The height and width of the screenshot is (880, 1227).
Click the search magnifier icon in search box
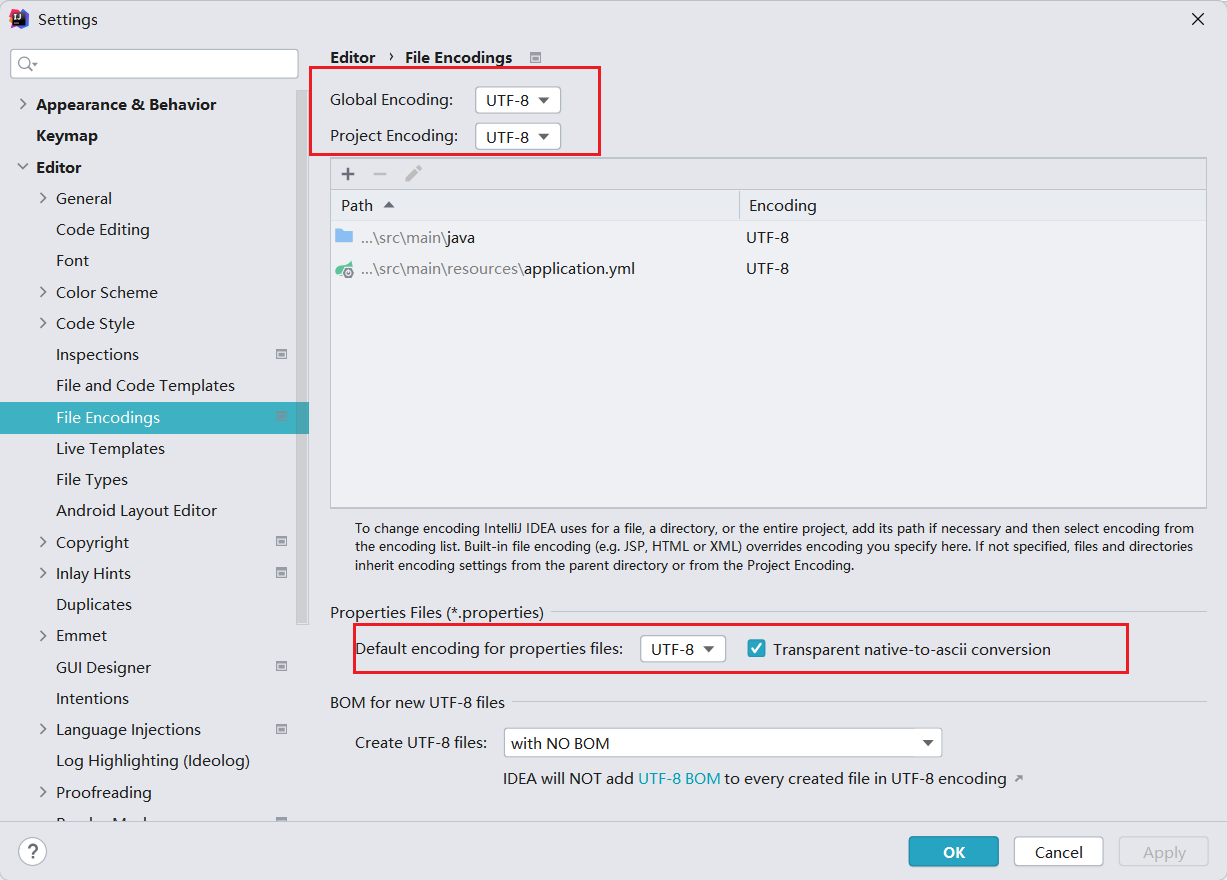point(27,64)
